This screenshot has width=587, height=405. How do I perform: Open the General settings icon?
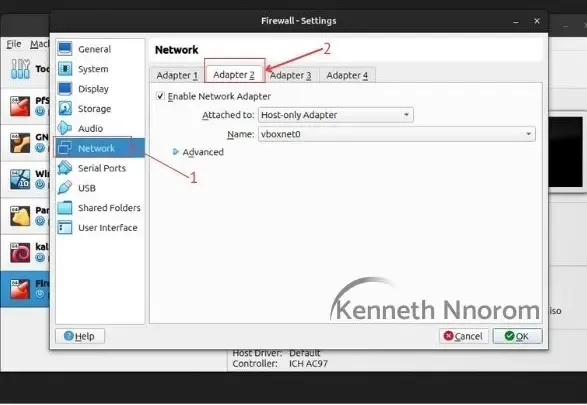pyautogui.click(x=65, y=49)
